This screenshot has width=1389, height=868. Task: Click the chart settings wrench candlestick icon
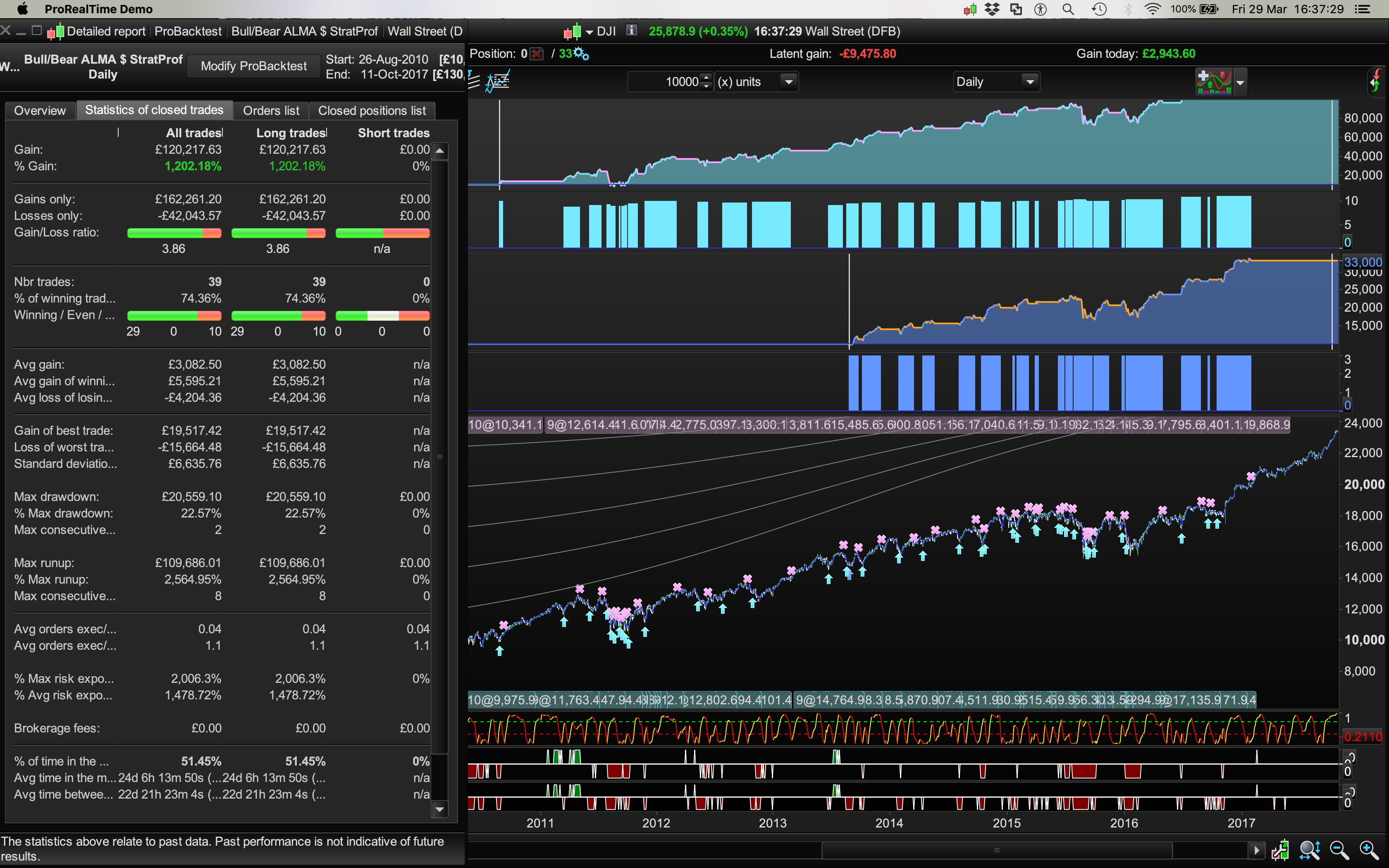[x=1280, y=850]
